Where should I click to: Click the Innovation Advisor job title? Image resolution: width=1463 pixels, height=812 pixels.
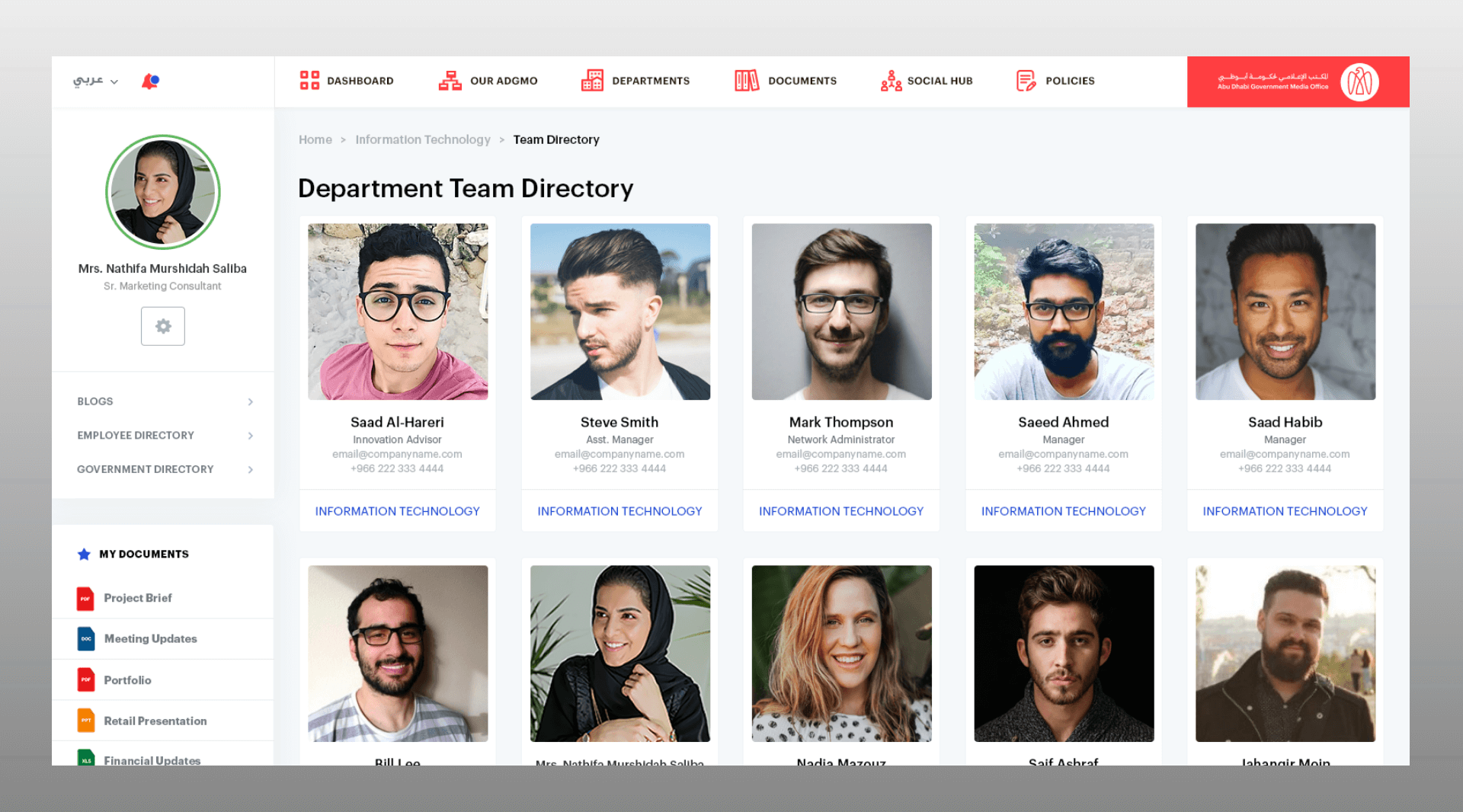click(398, 440)
